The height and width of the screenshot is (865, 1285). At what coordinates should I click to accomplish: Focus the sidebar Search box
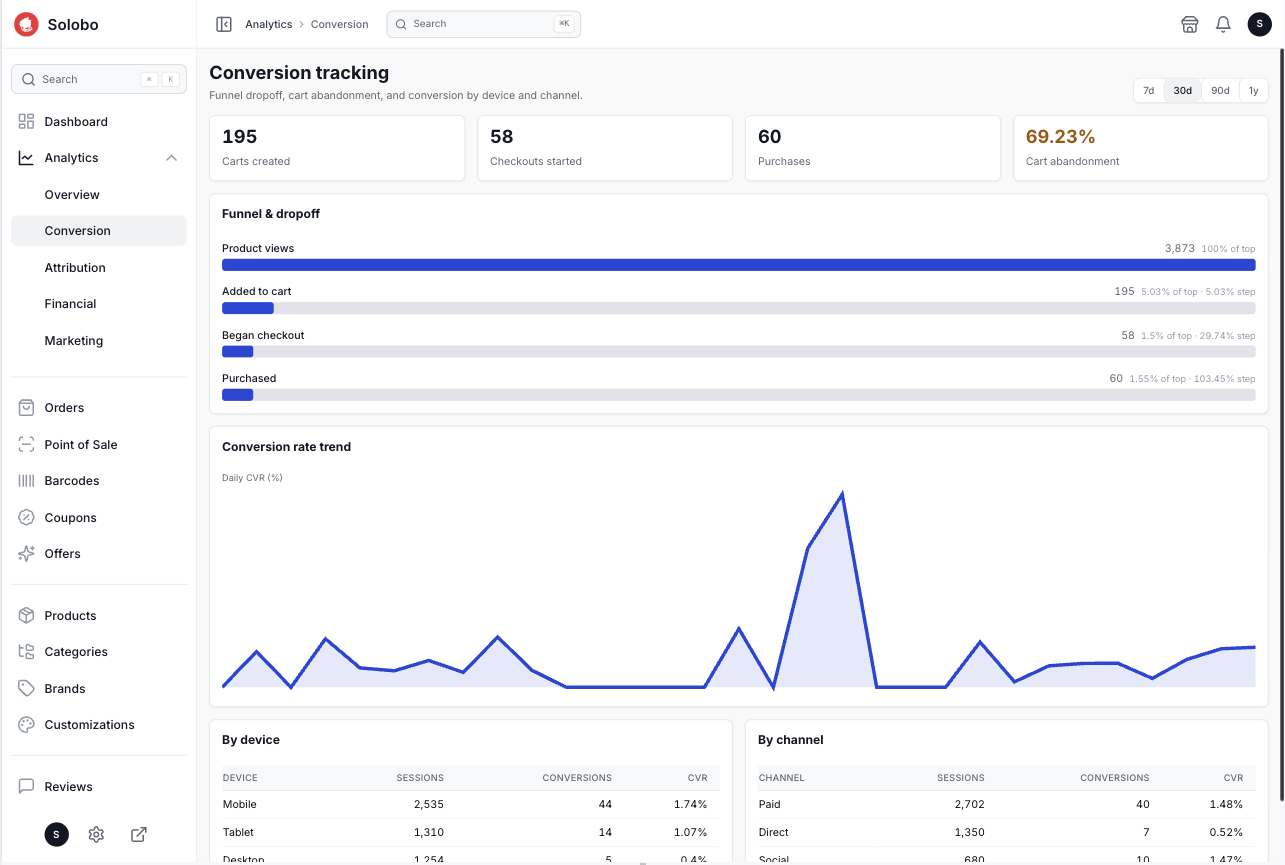(99, 80)
